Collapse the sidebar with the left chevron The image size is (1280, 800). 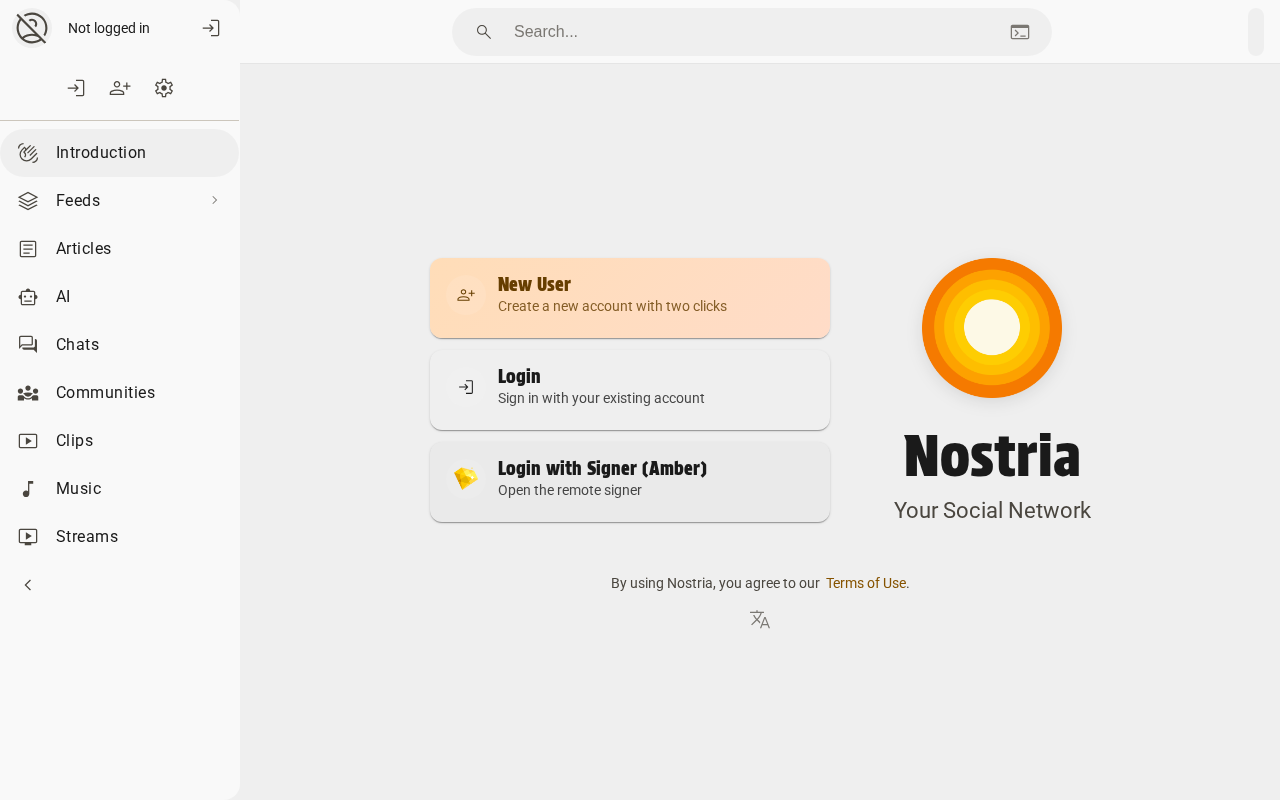click(x=28, y=585)
